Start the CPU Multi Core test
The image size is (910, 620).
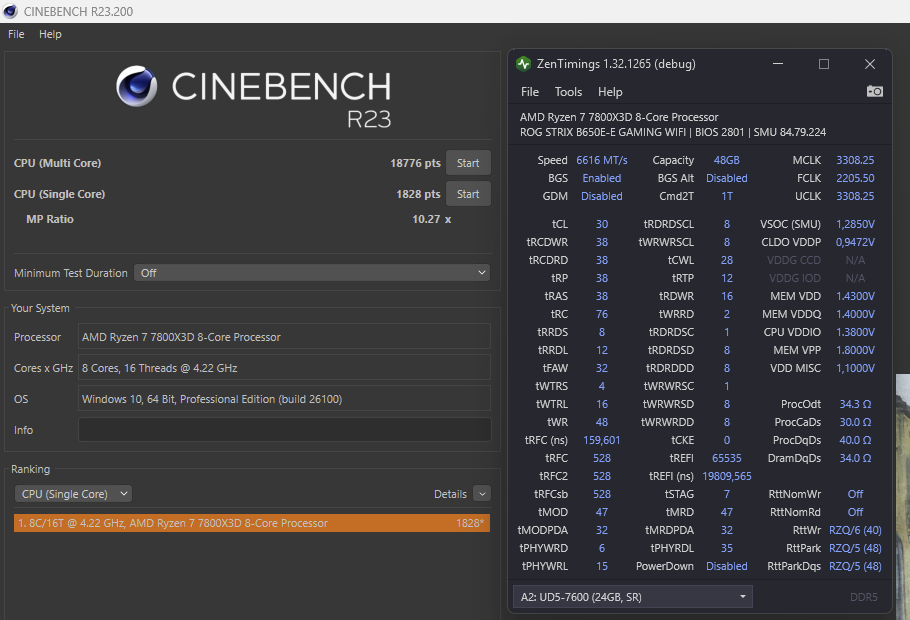(468, 163)
